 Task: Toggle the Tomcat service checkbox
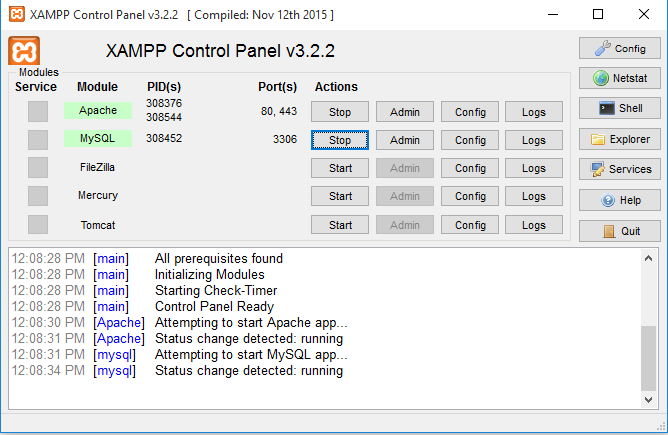[x=38, y=225]
